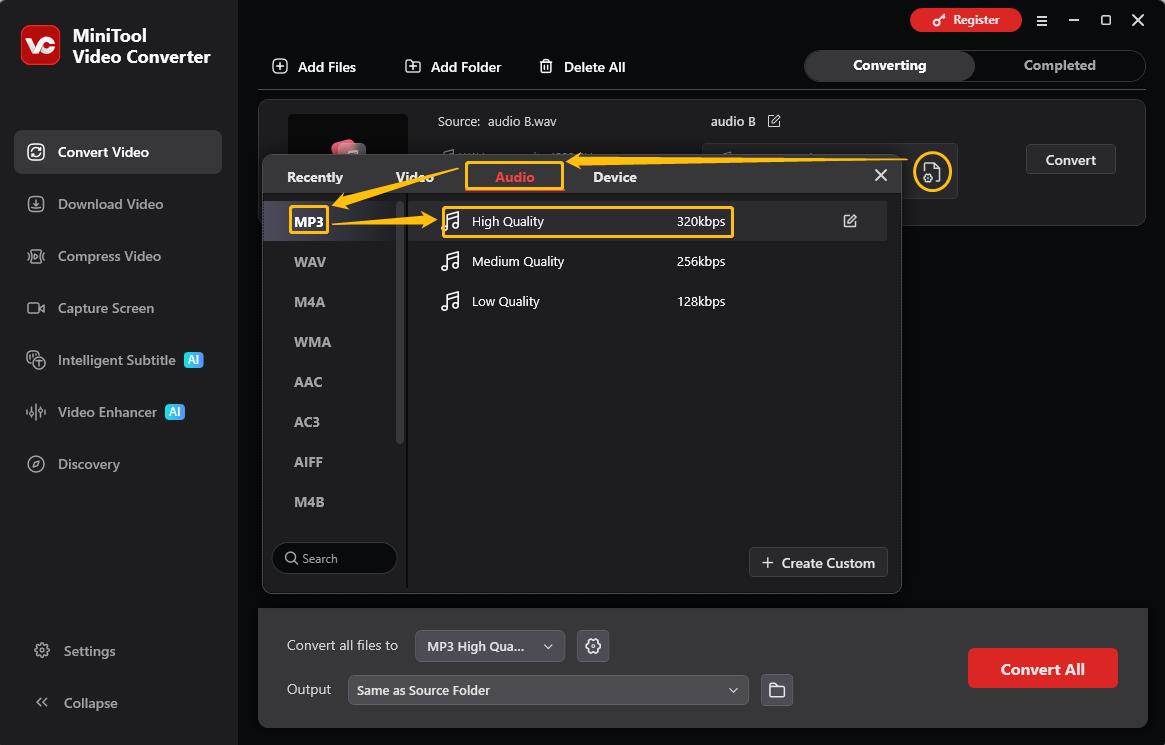
Task: Browse output folder with folder icon
Action: (x=777, y=690)
